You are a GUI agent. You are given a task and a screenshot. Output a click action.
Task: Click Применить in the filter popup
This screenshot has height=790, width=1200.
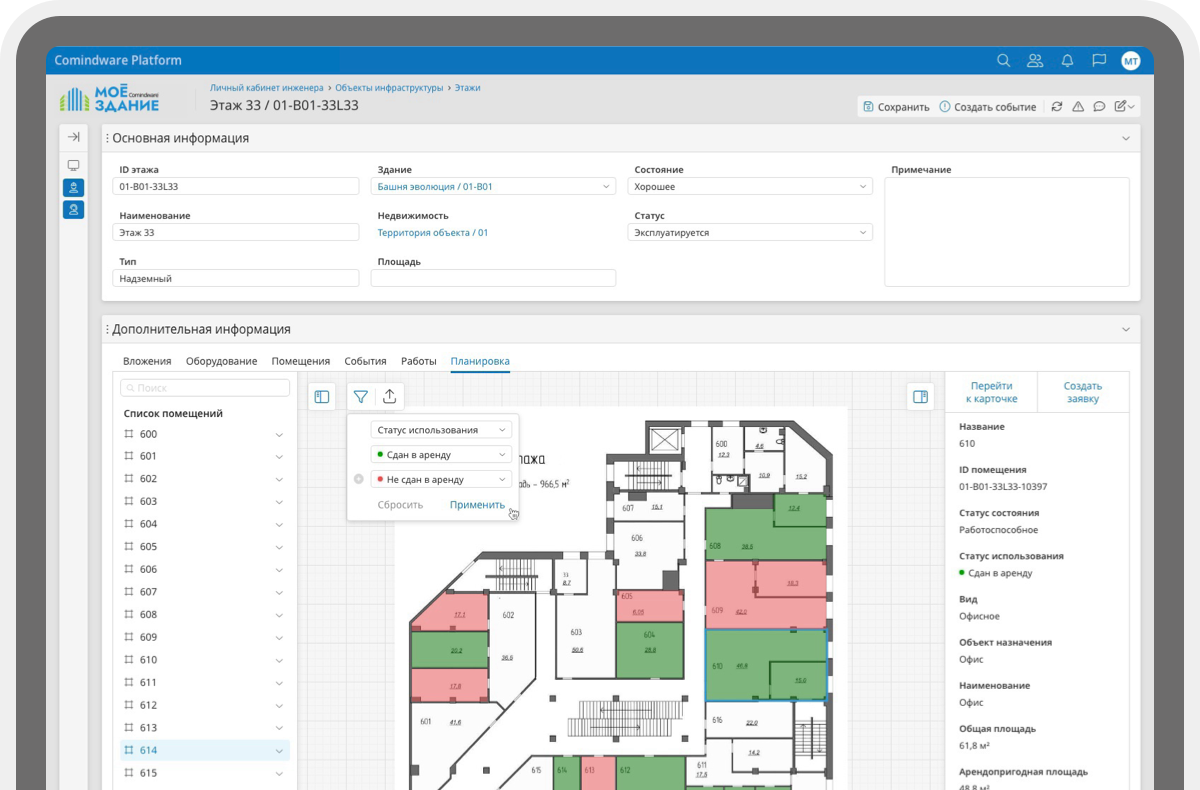coord(477,505)
